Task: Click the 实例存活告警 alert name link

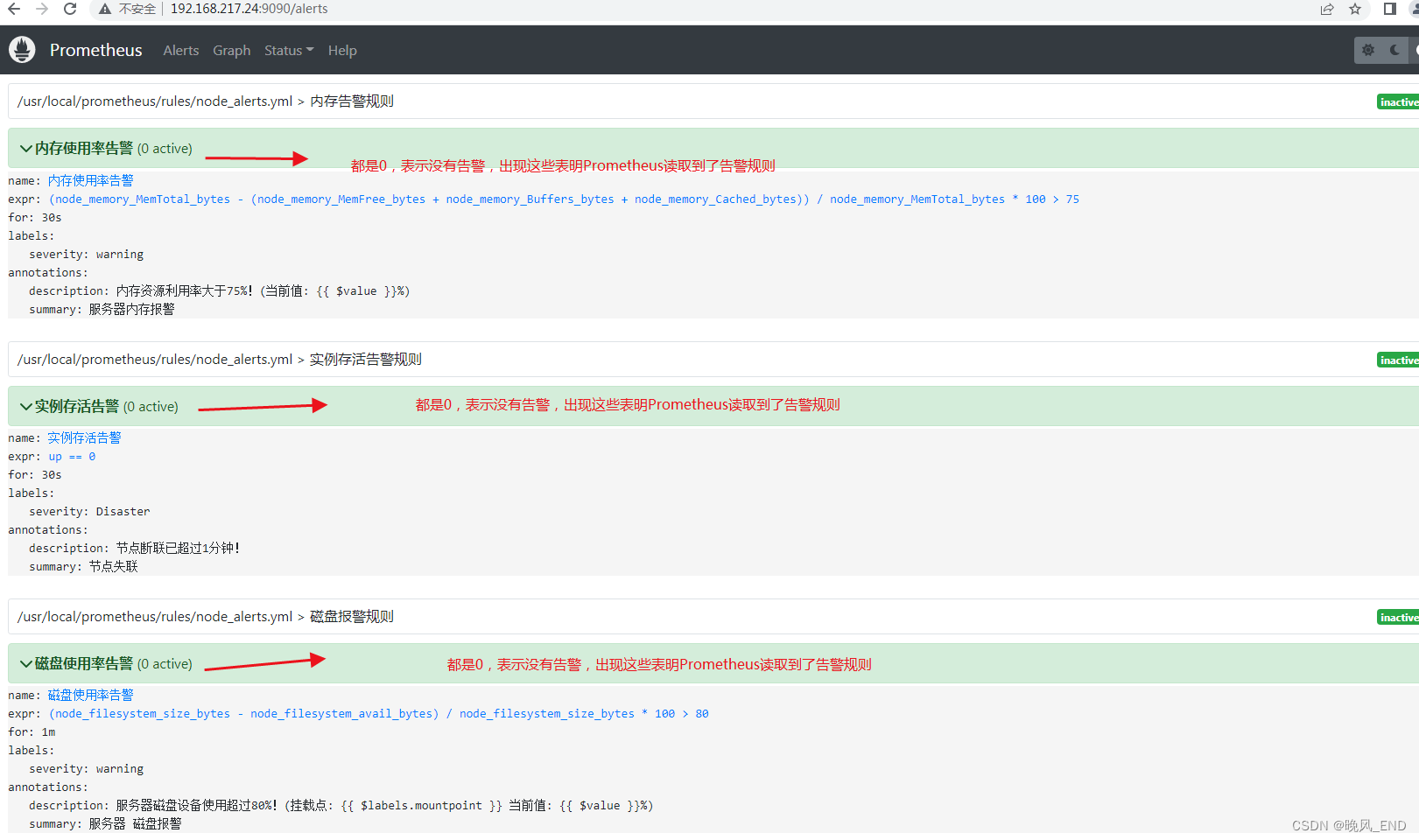Action: [85, 437]
